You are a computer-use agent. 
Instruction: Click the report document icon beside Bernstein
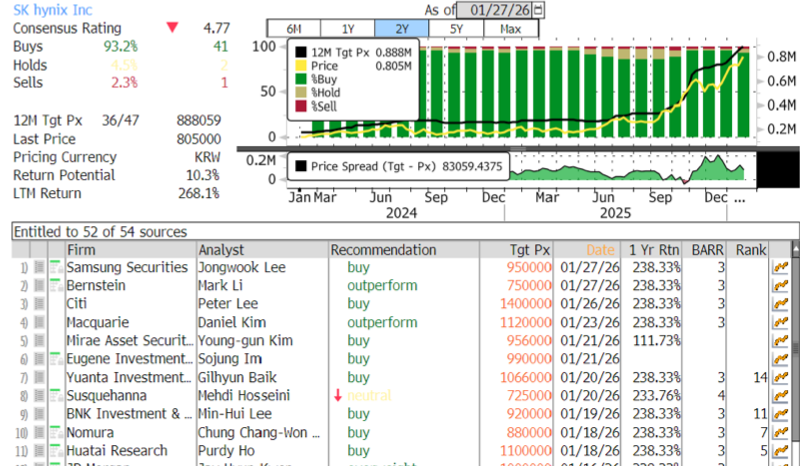coord(39,286)
